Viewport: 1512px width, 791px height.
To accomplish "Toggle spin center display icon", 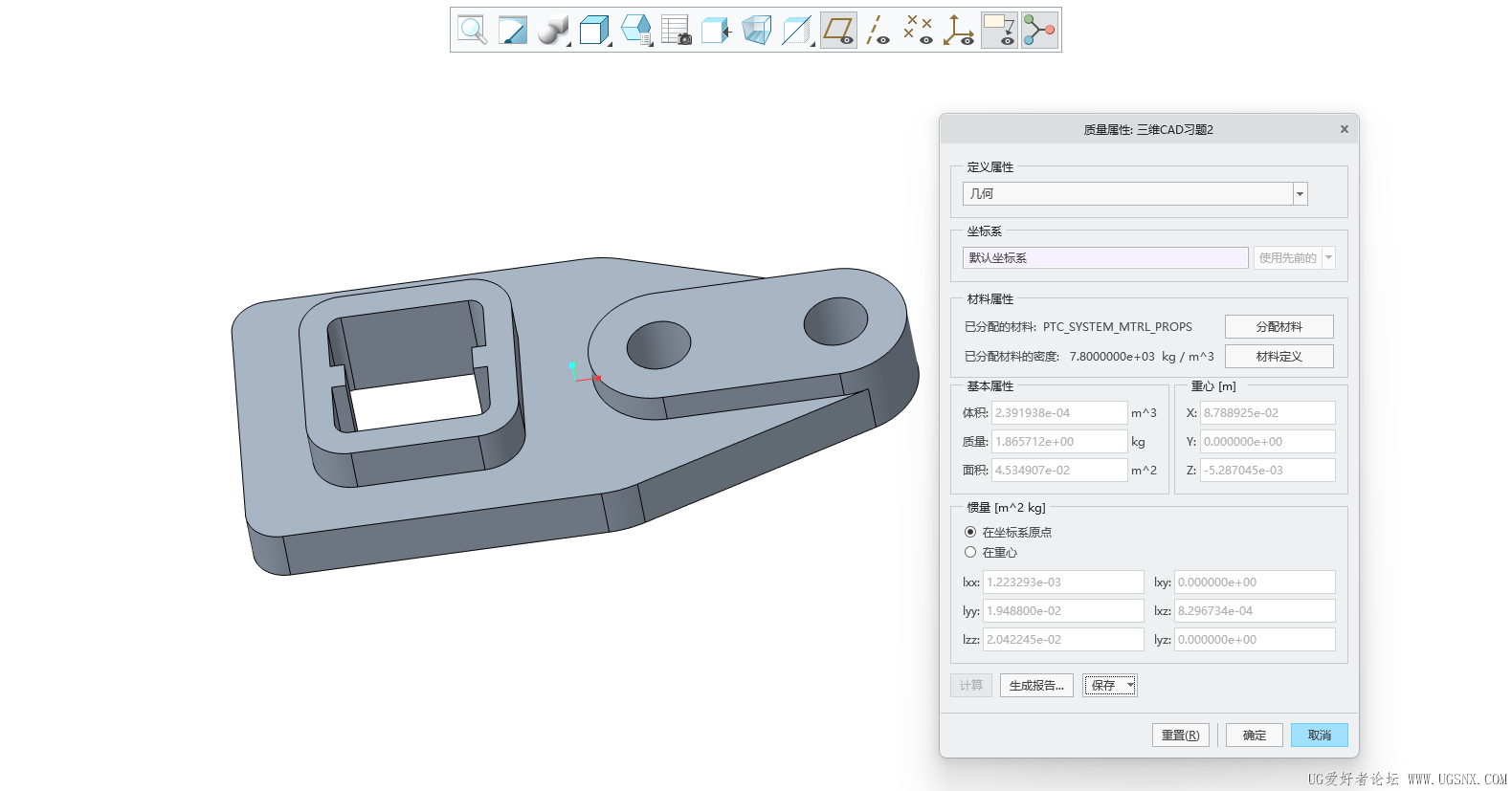I will tap(1039, 30).
